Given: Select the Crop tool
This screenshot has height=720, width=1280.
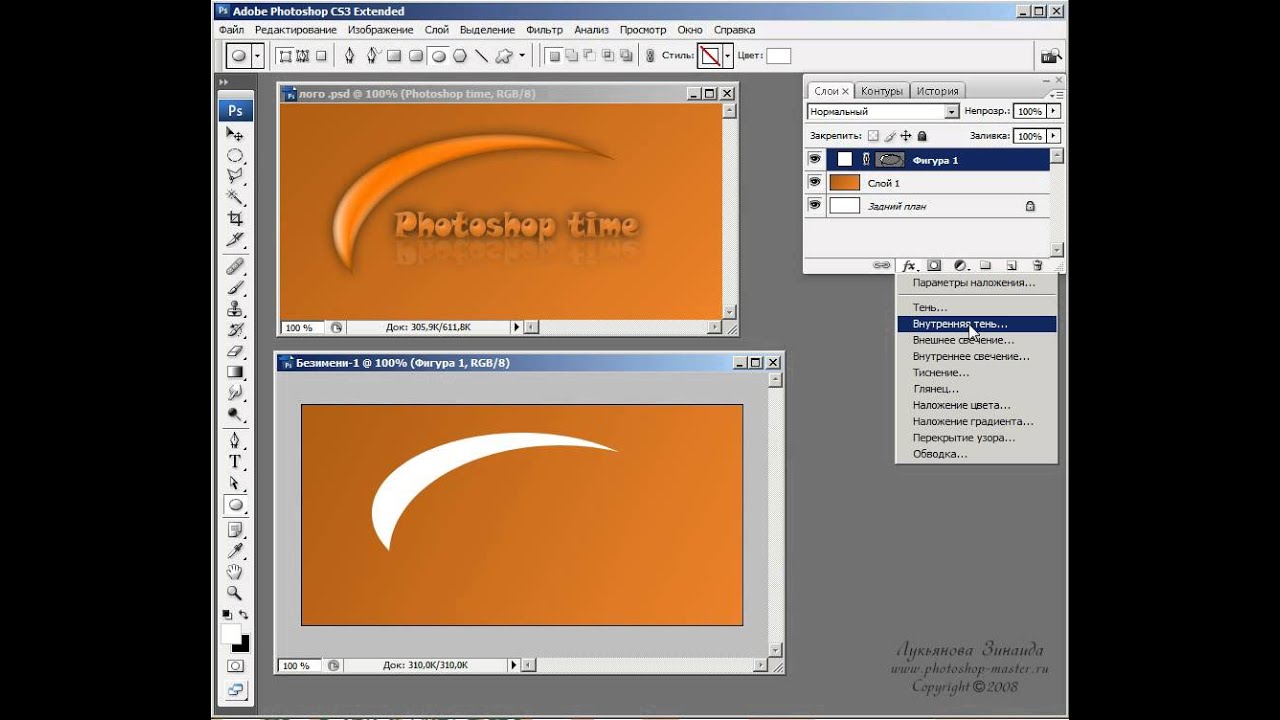Looking at the screenshot, I should 235,218.
